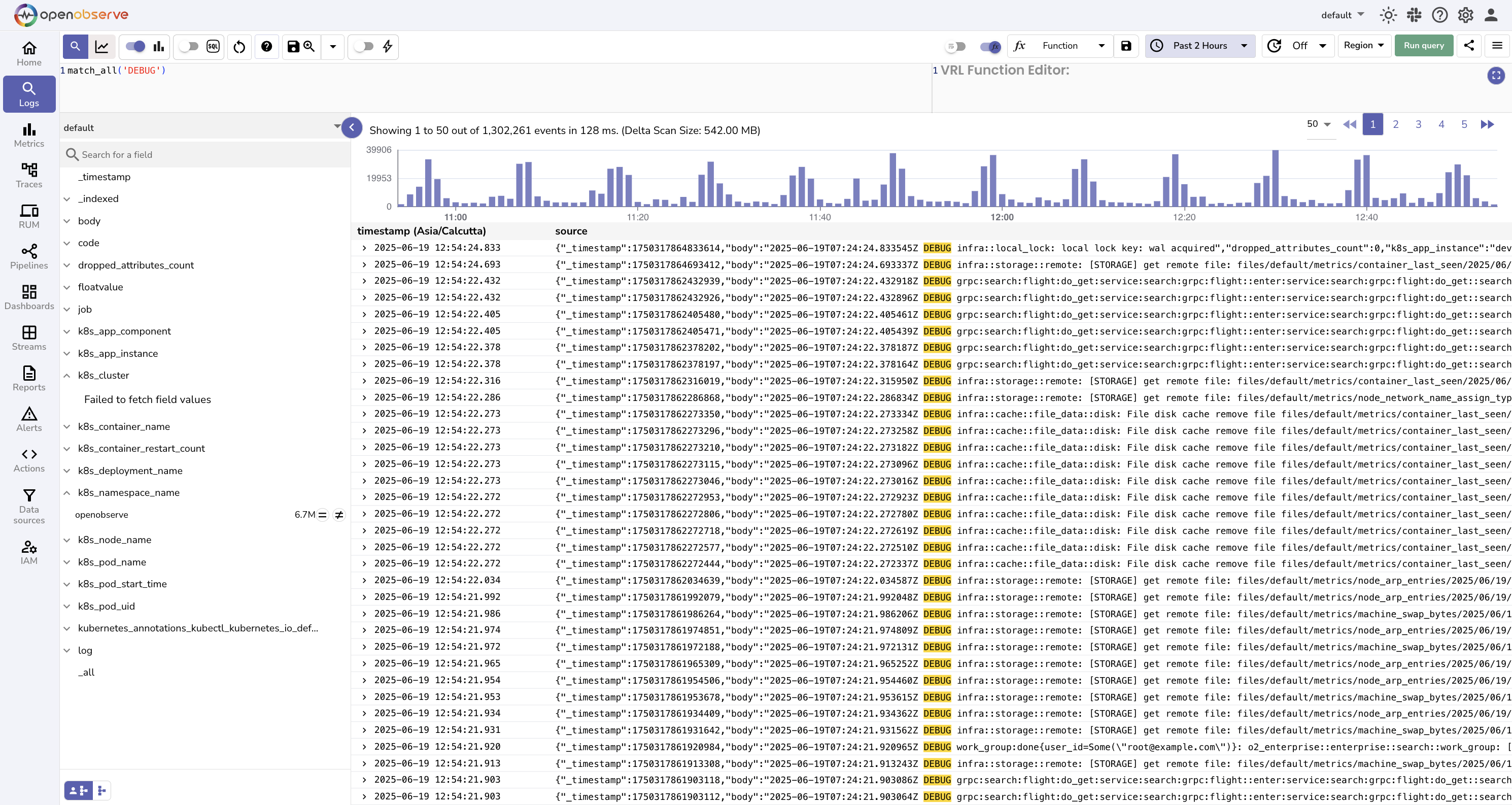Include openobserve namespace value with equals
Image resolution: width=1512 pixels, height=805 pixels.
tap(322, 515)
